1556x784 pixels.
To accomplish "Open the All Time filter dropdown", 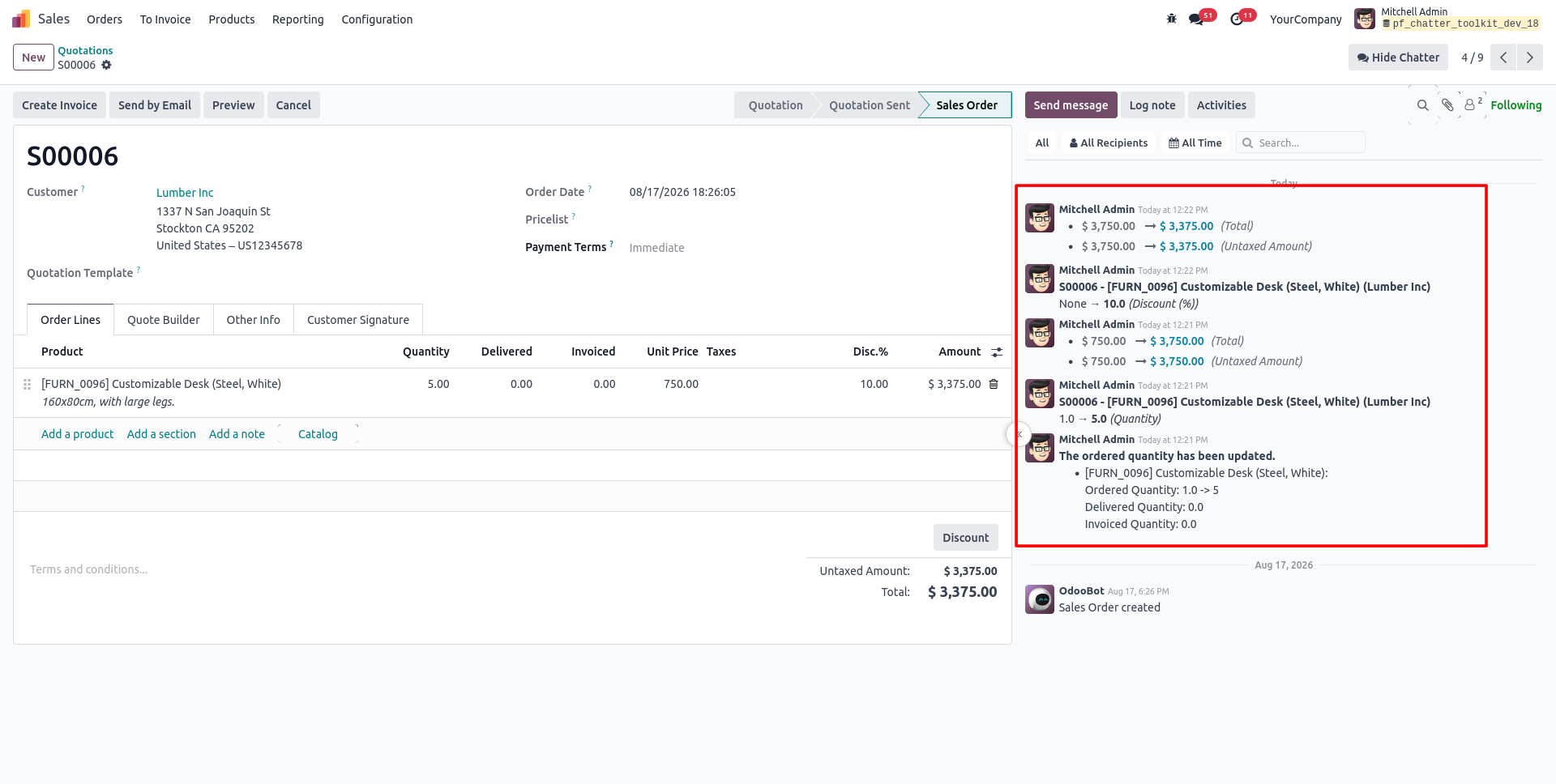I will (x=1195, y=143).
